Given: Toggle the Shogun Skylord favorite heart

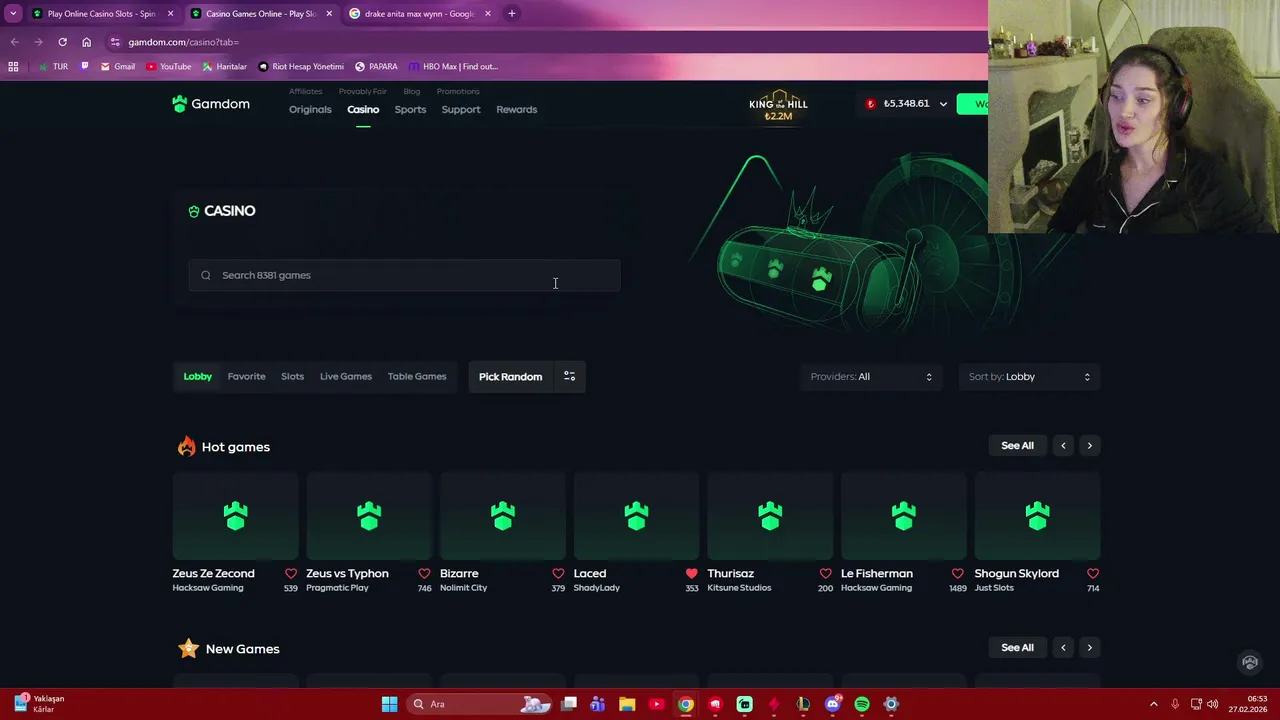Looking at the screenshot, I should 1093,574.
